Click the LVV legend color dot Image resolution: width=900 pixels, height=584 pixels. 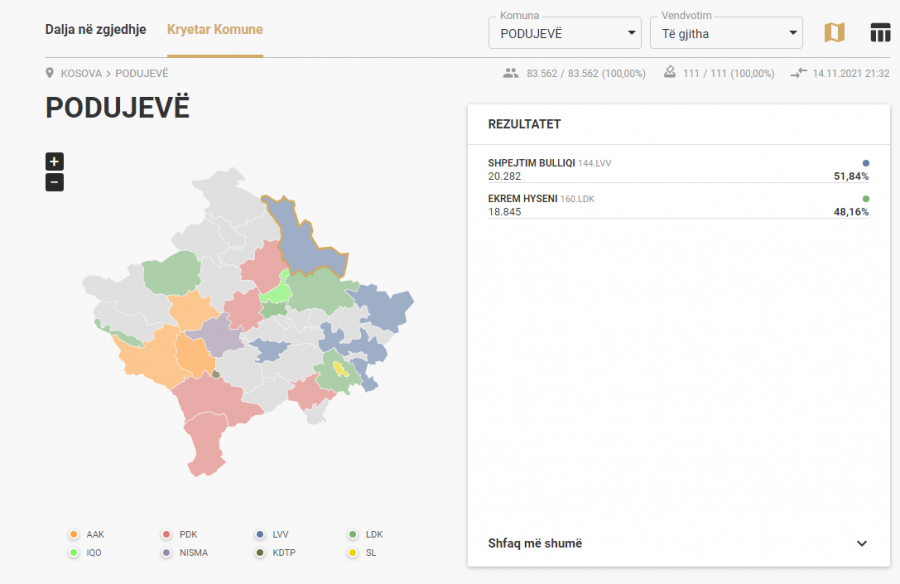(260, 535)
